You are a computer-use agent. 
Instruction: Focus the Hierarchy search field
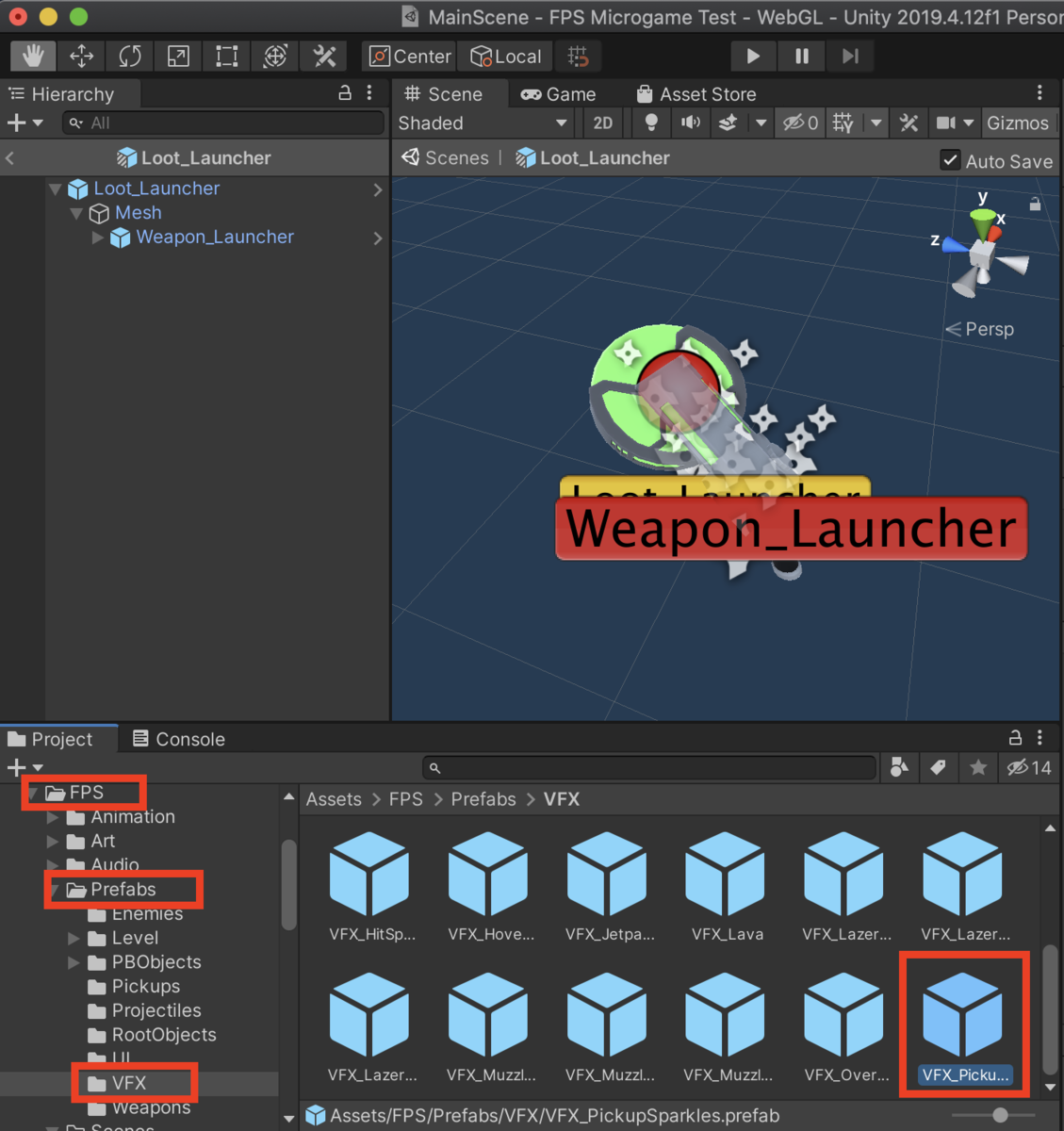pyautogui.click(x=223, y=123)
